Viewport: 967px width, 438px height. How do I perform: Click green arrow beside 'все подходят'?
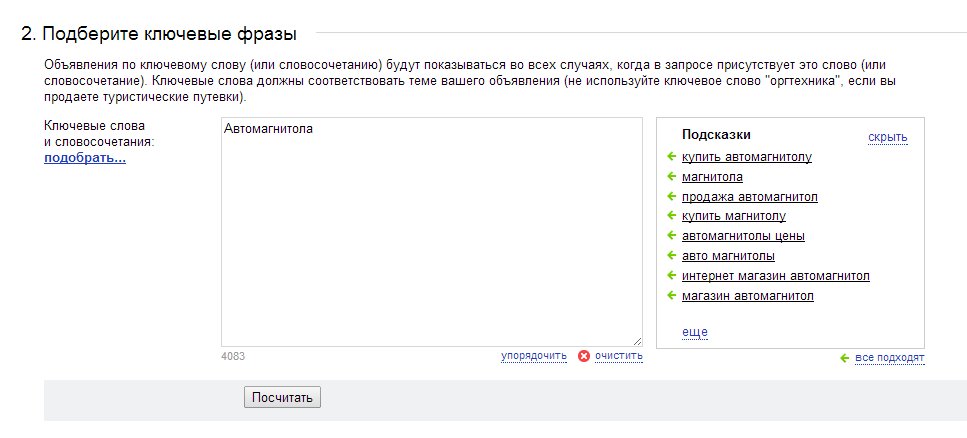pyautogui.click(x=845, y=358)
